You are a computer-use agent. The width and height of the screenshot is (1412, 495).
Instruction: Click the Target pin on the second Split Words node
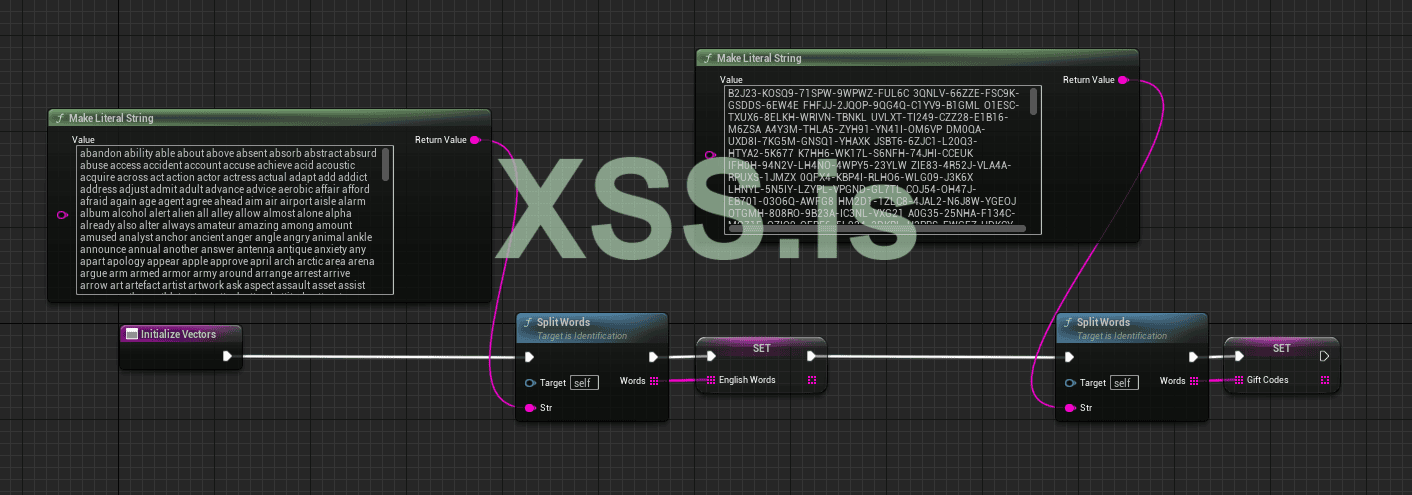(1071, 383)
